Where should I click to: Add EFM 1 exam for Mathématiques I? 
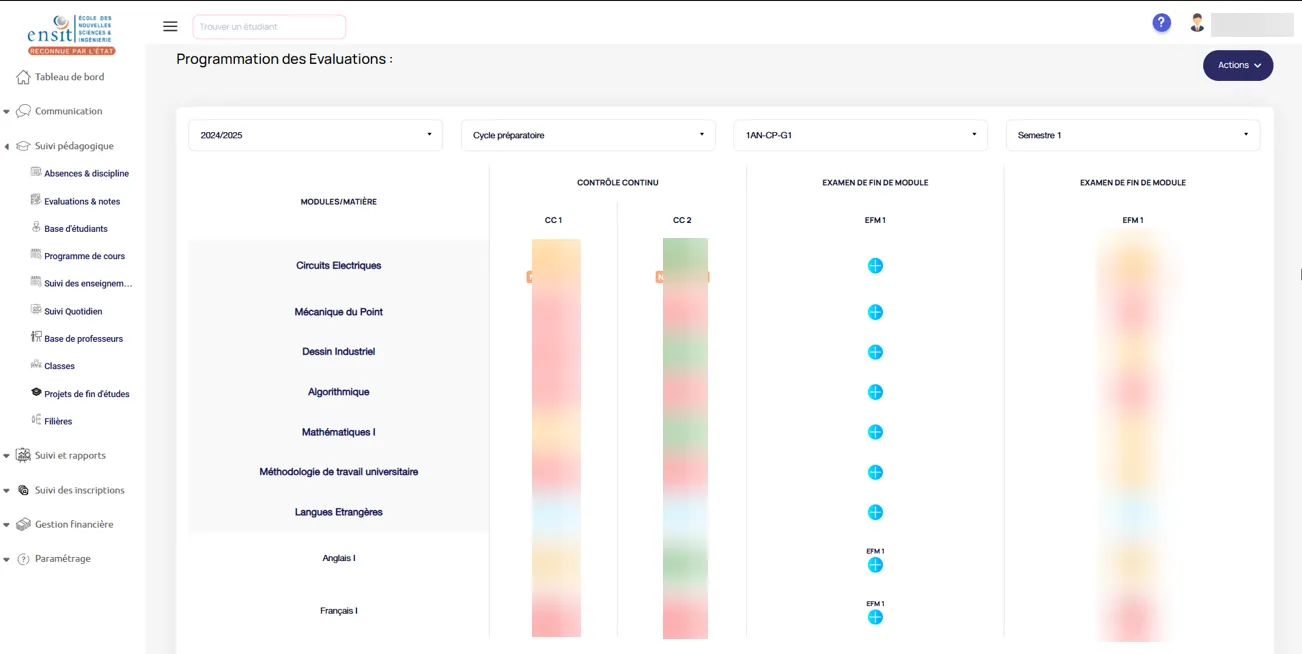875,432
